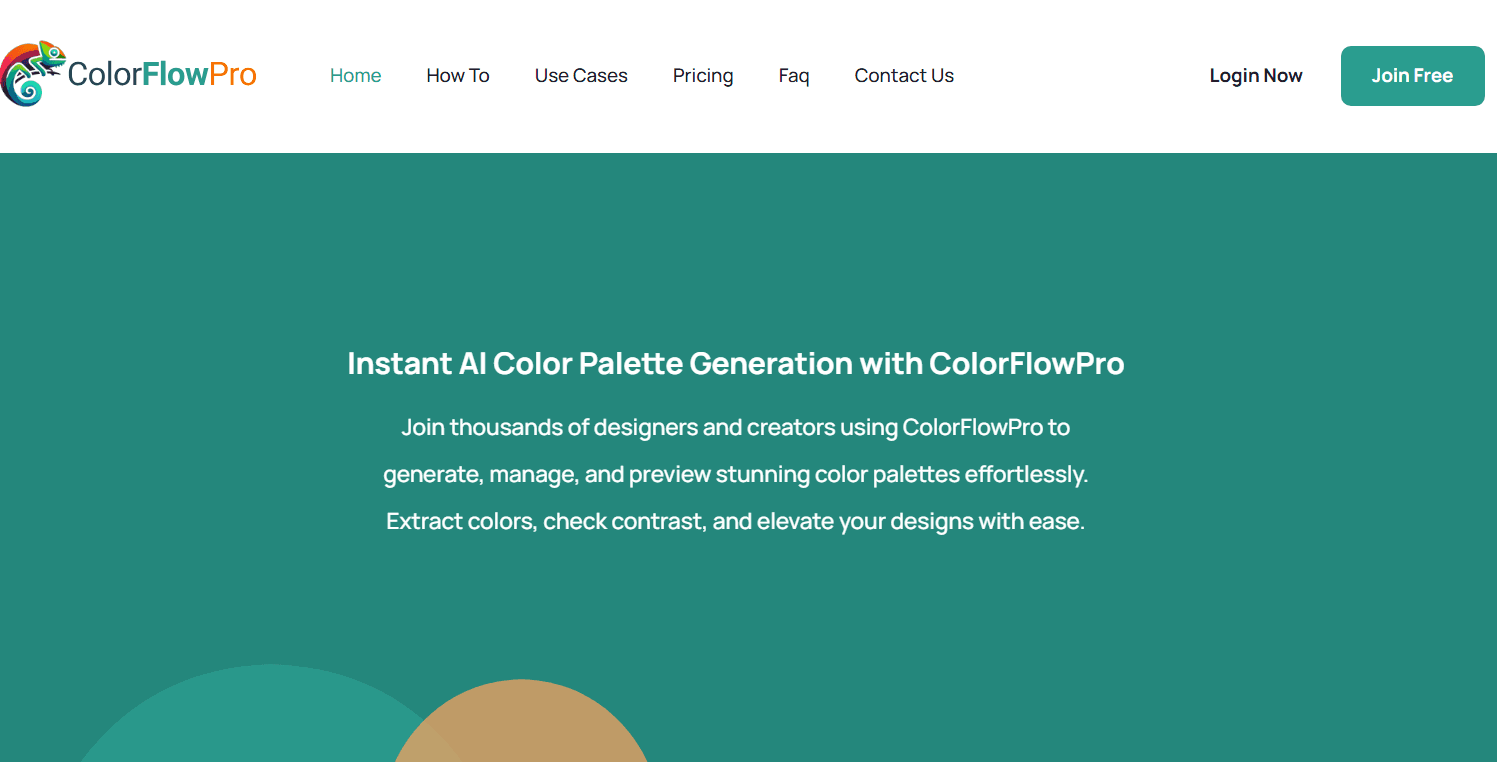Click the Login Now link
Viewport: 1497px width, 762px height.
(1256, 75)
